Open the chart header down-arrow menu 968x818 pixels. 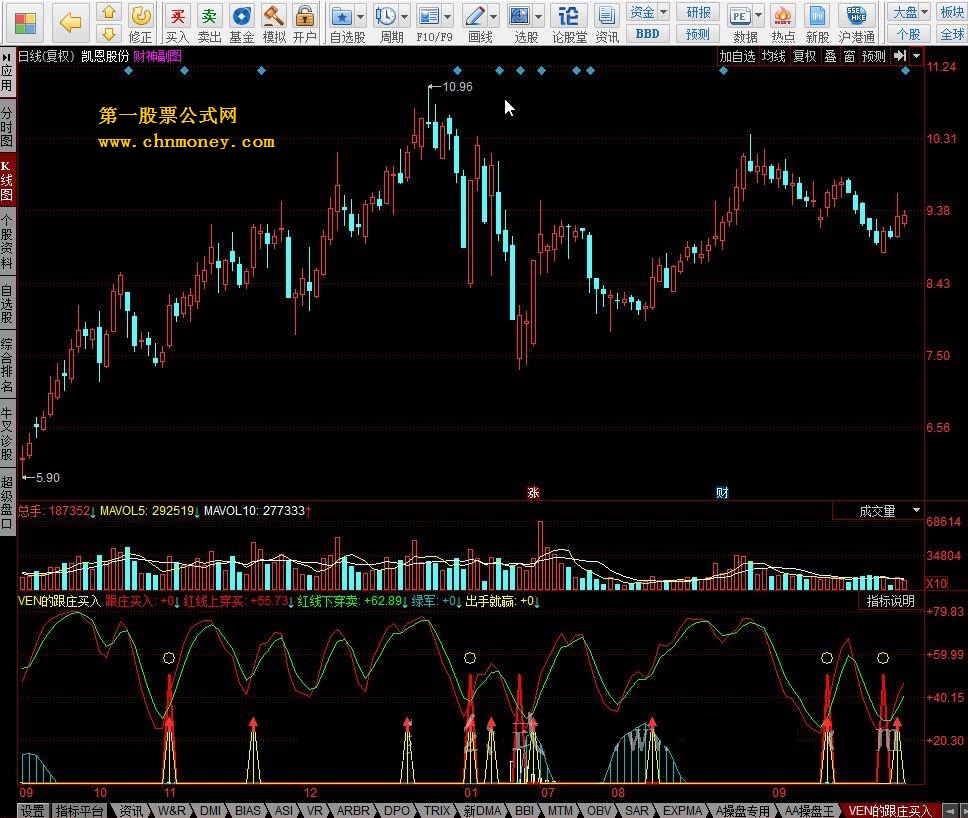[x=917, y=56]
